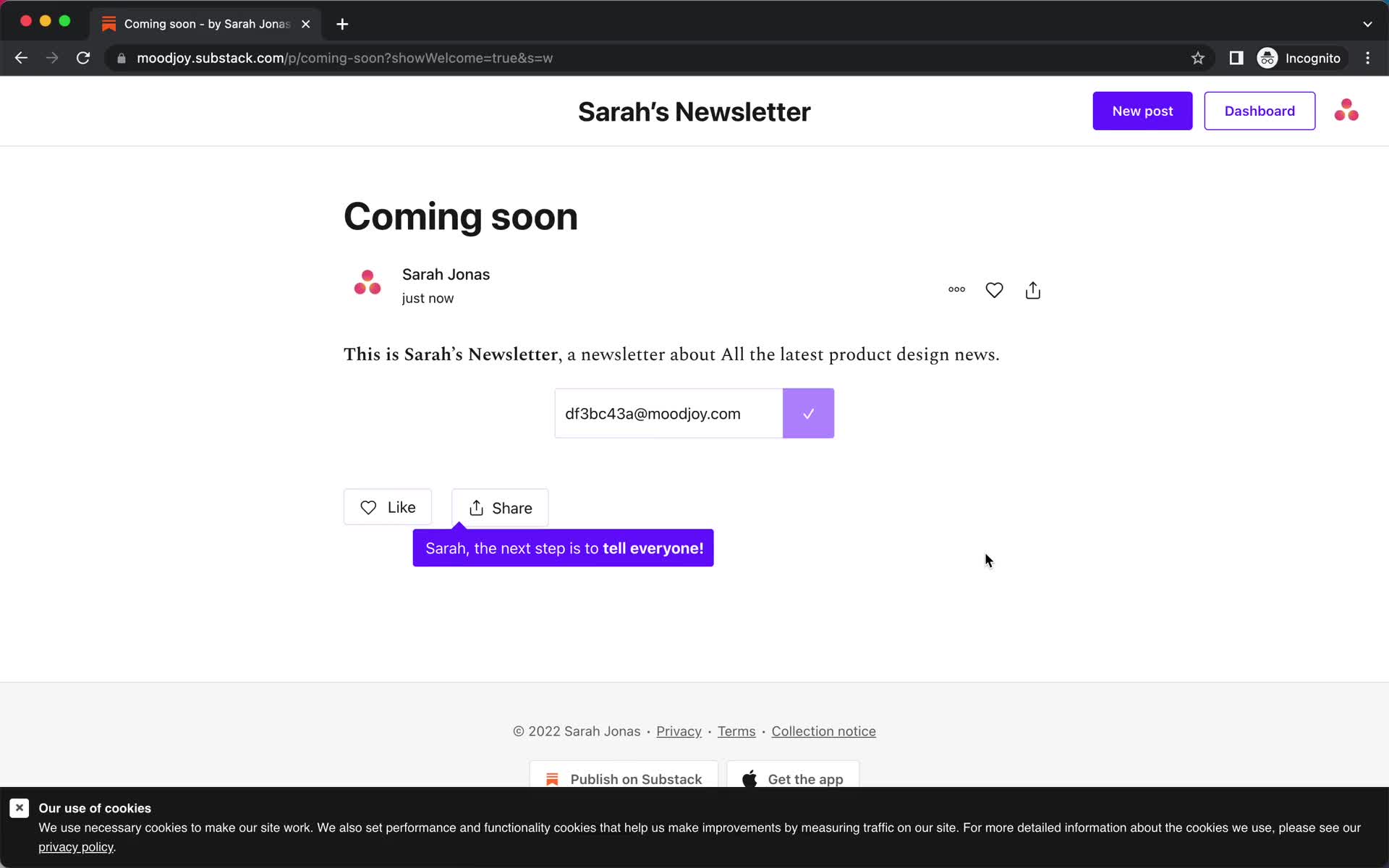The height and width of the screenshot is (868, 1389).
Task: Click the browser forward arrow
Action: [52, 58]
